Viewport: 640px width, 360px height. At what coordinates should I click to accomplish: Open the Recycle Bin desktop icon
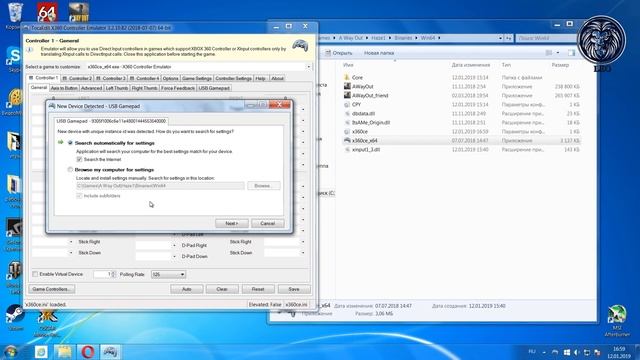pyautogui.click(x=16, y=13)
